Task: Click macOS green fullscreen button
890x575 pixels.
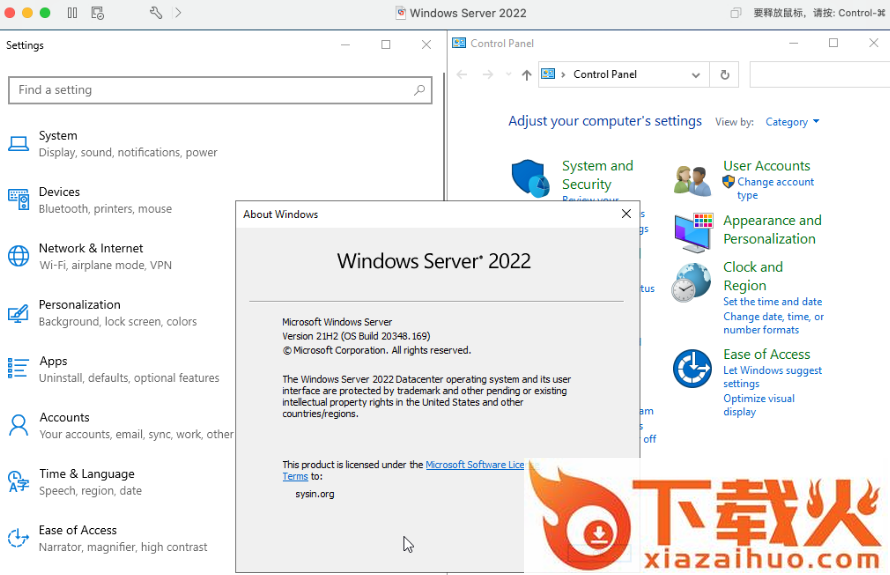Action: 45,12
